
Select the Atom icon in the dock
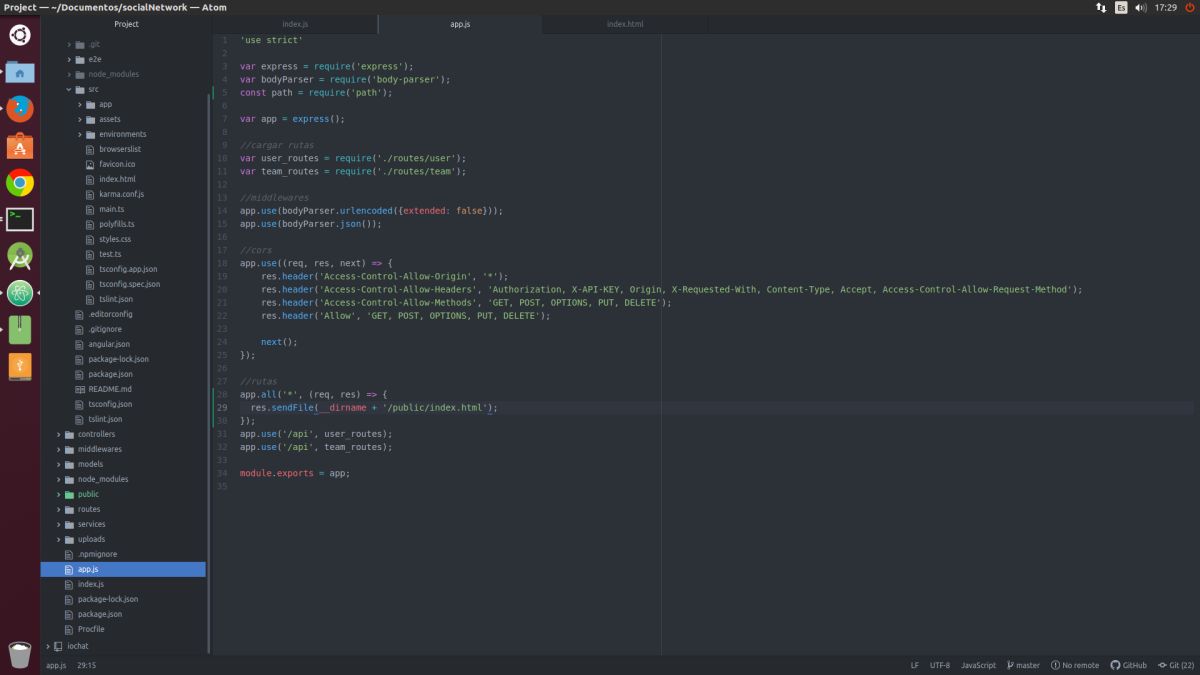pos(19,293)
